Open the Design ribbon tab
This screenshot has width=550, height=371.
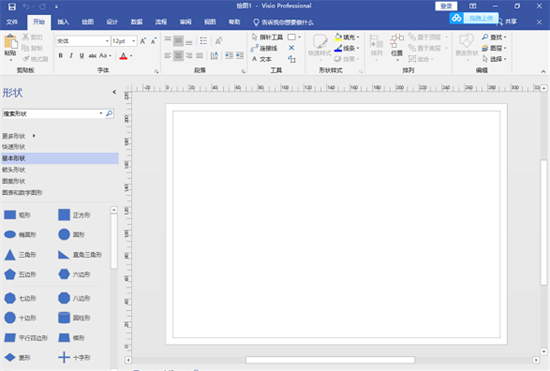tap(112, 22)
